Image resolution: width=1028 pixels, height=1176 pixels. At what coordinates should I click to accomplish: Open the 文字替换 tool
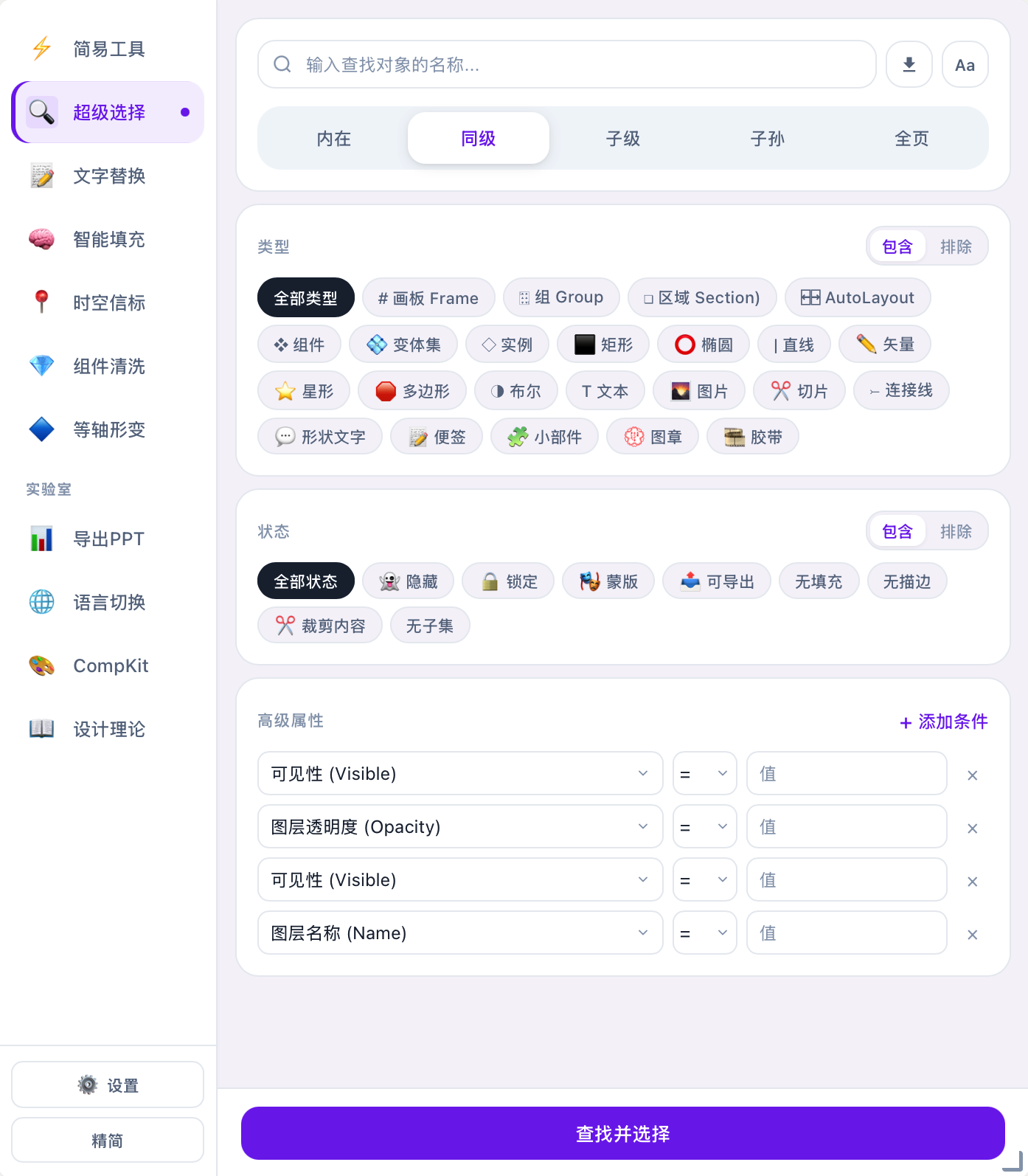tap(108, 176)
